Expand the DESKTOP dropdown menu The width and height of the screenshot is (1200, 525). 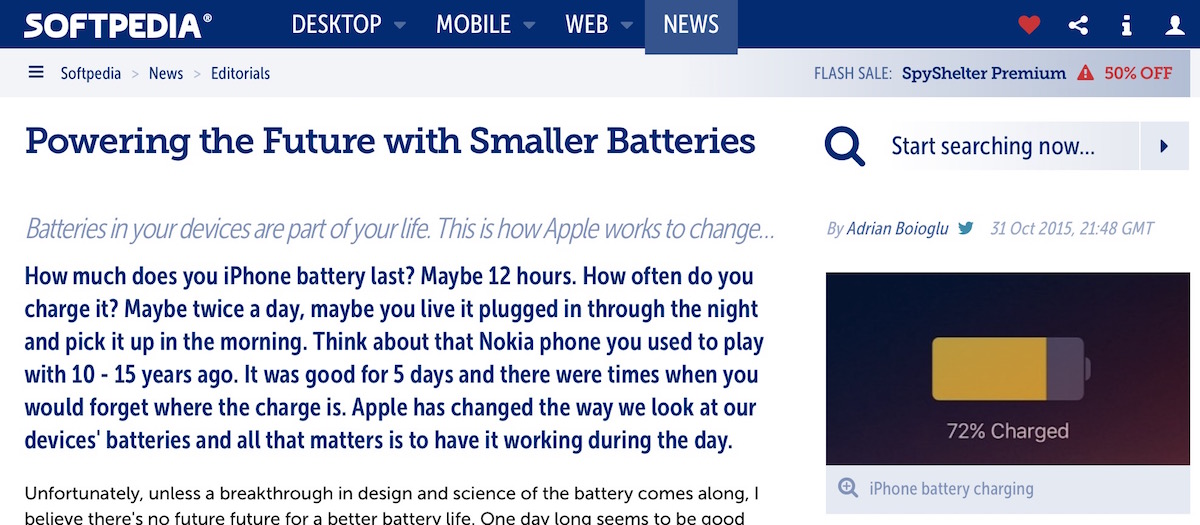(x=348, y=25)
